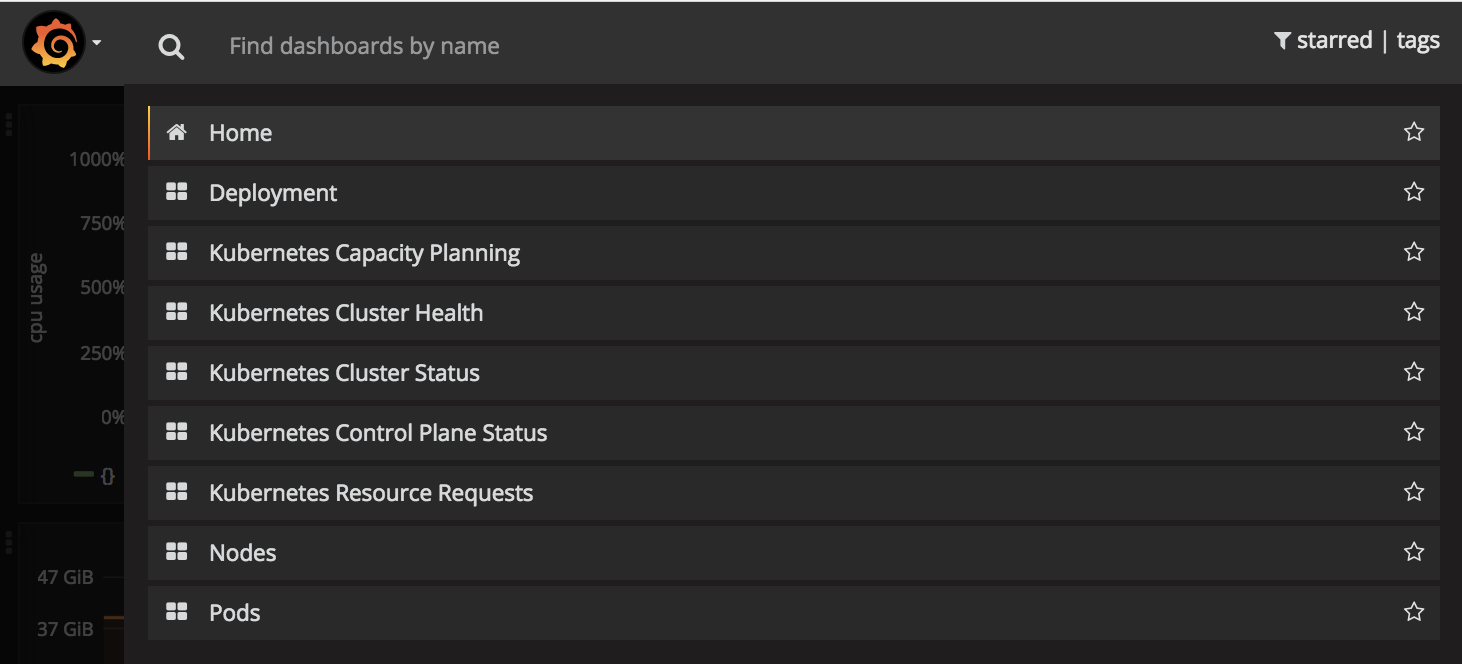Star the Pods dashboard
The width and height of the screenshot is (1462, 664).
tap(1413, 612)
